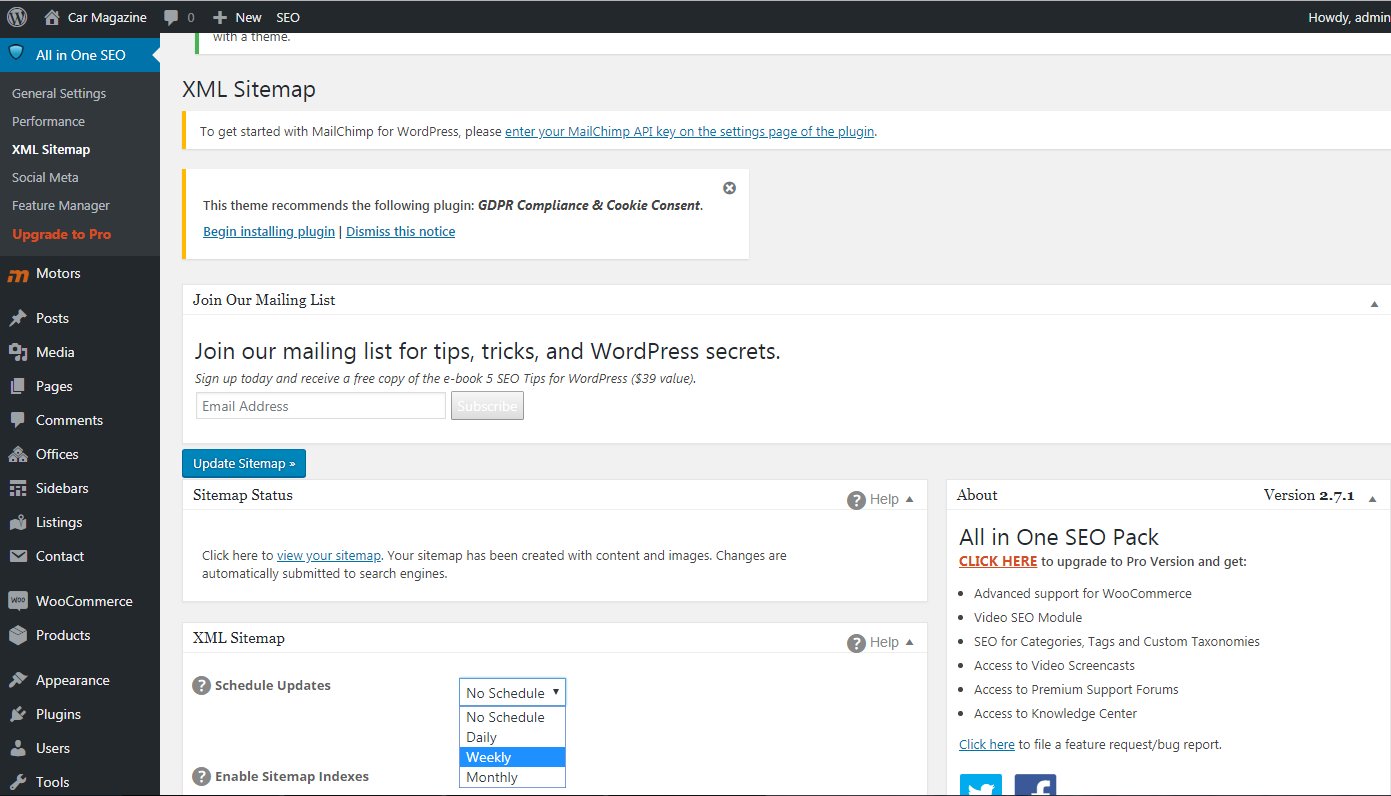
Task: Click the Twitter icon in About panel
Action: click(x=980, y=785)
